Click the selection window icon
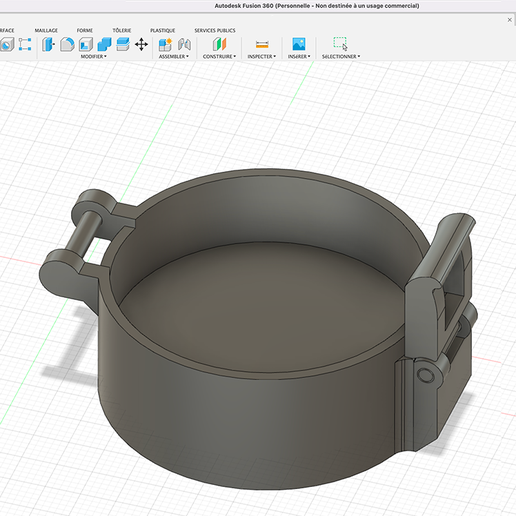 tap(340, 44)
